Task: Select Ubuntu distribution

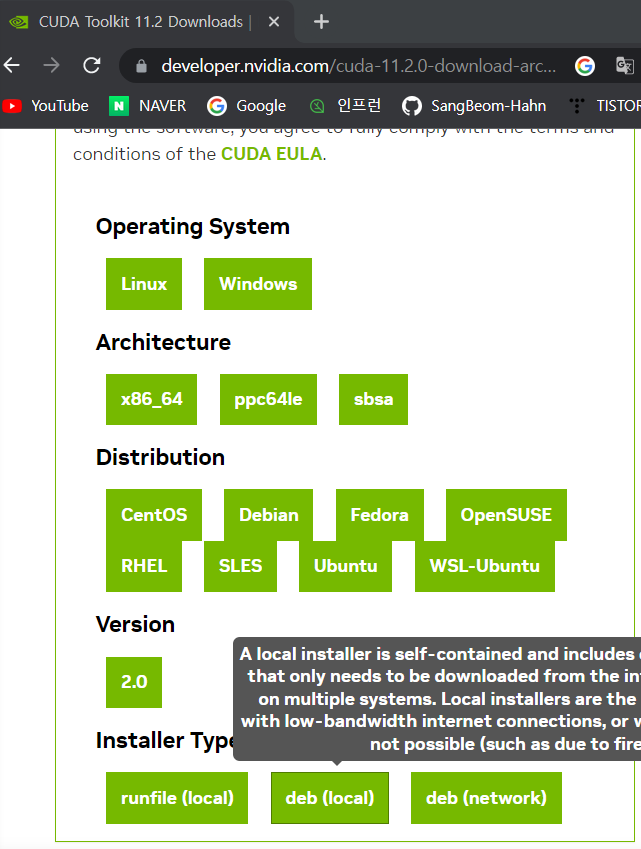Action: [x=345, y=566]
